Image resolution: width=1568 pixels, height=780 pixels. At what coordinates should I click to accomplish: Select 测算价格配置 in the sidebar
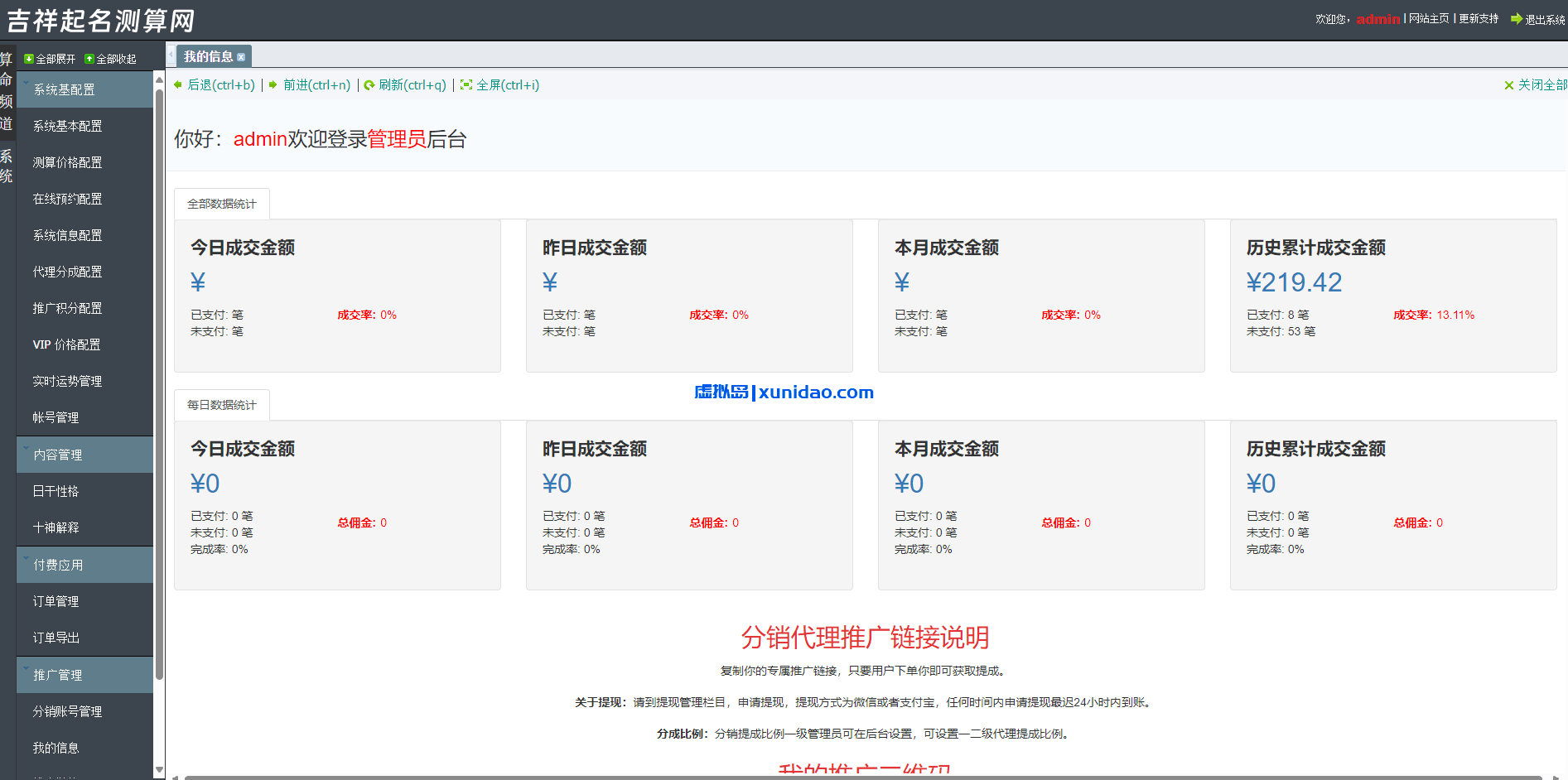coord(67,162)
